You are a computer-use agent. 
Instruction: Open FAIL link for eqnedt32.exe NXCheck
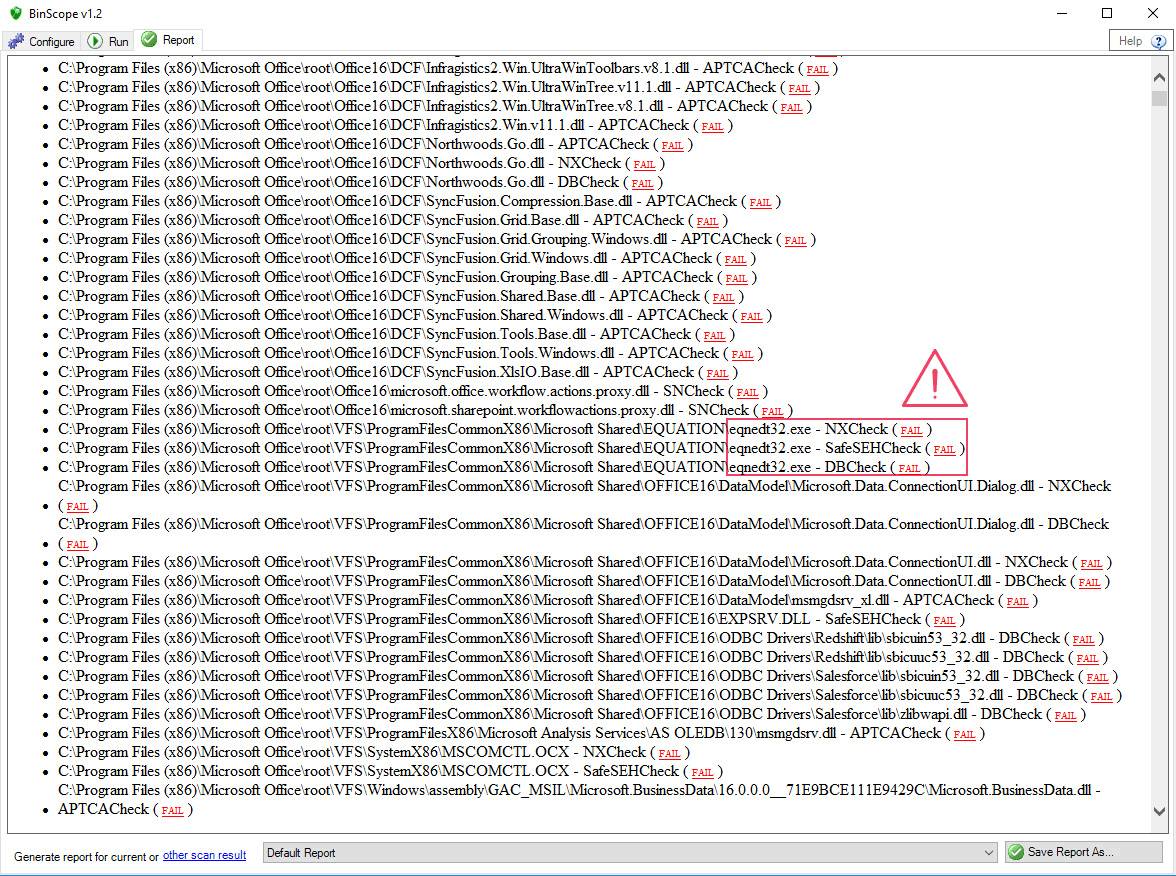(911, 430)
